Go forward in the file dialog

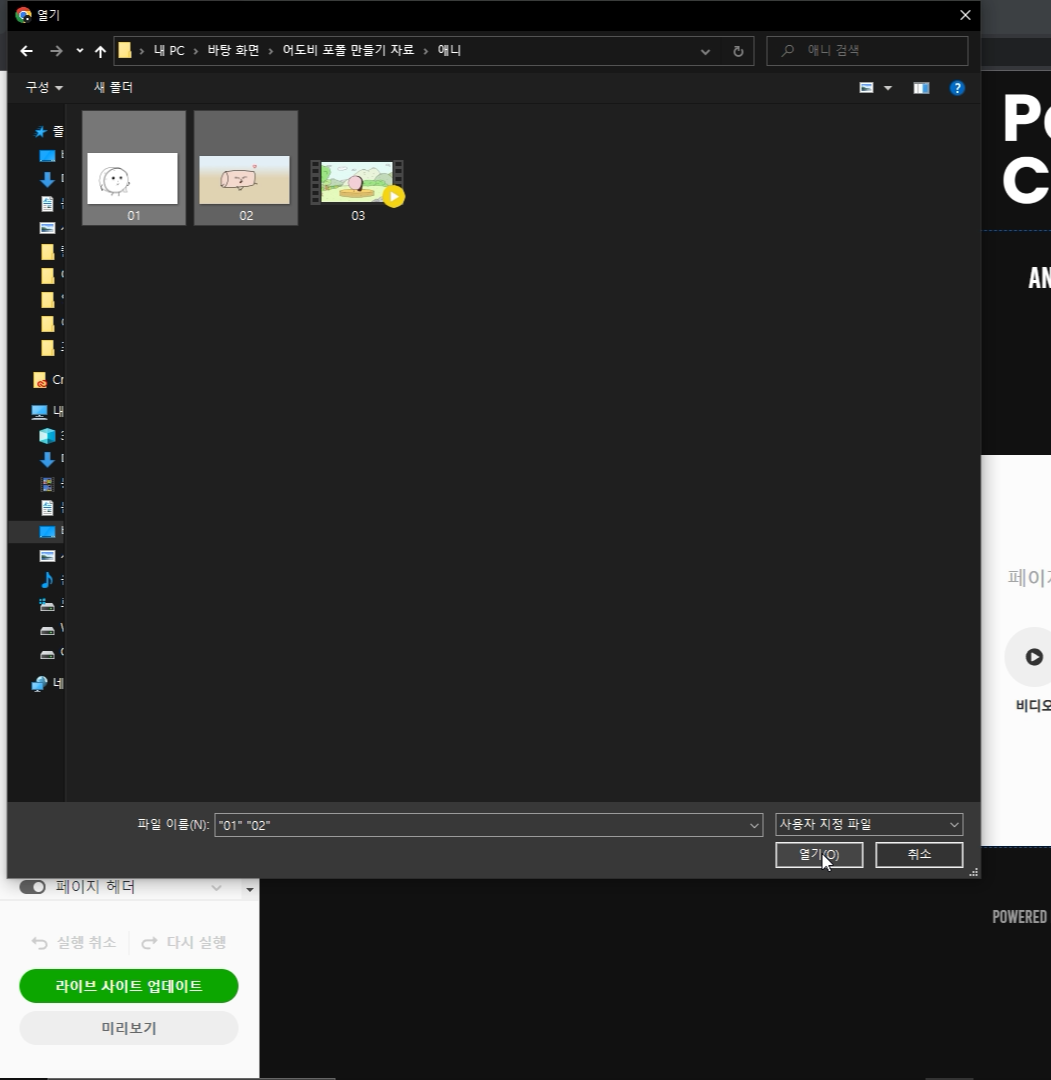pyautogui.click(x=56, y=51)
